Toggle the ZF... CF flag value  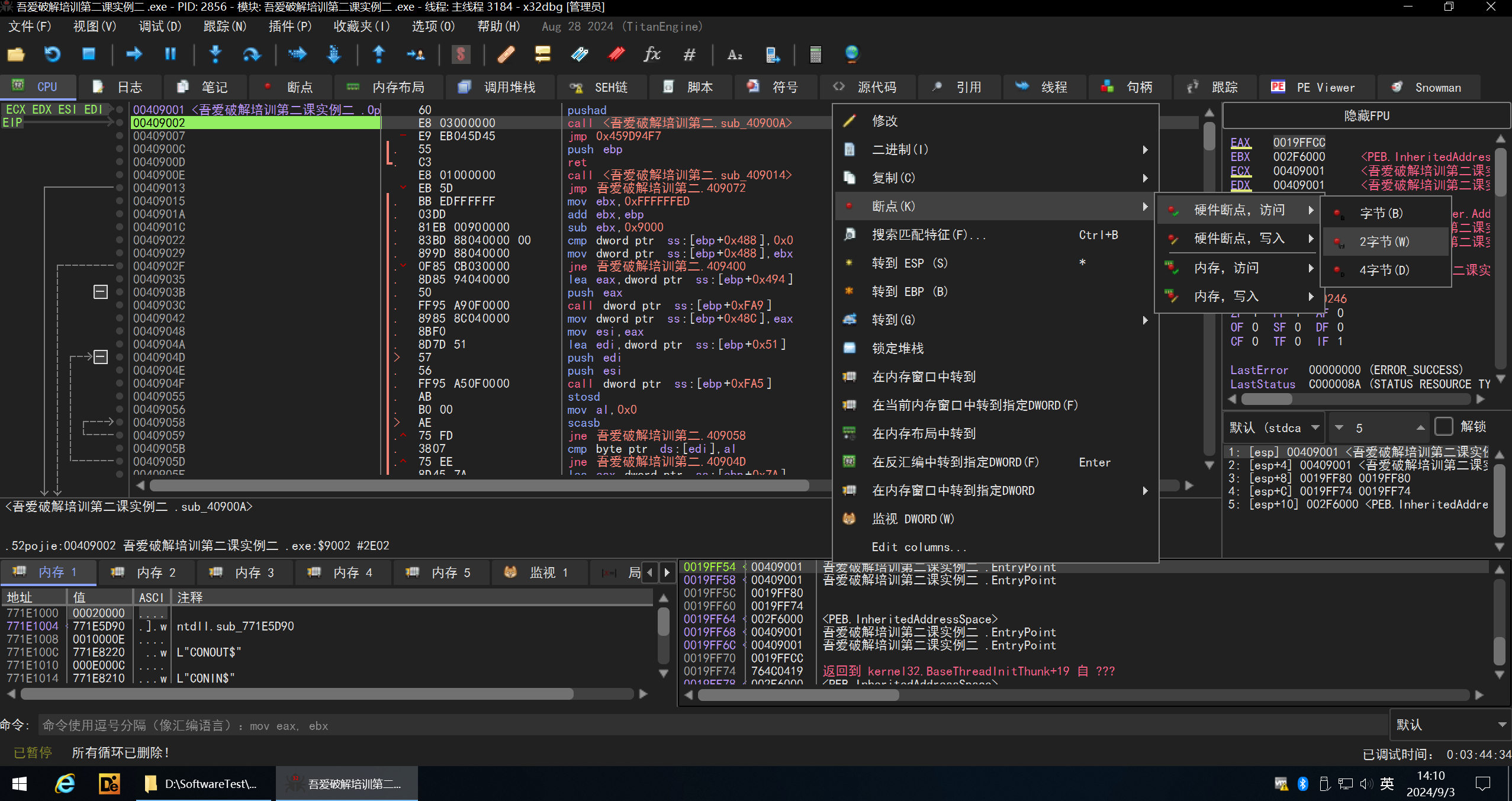1254,342
